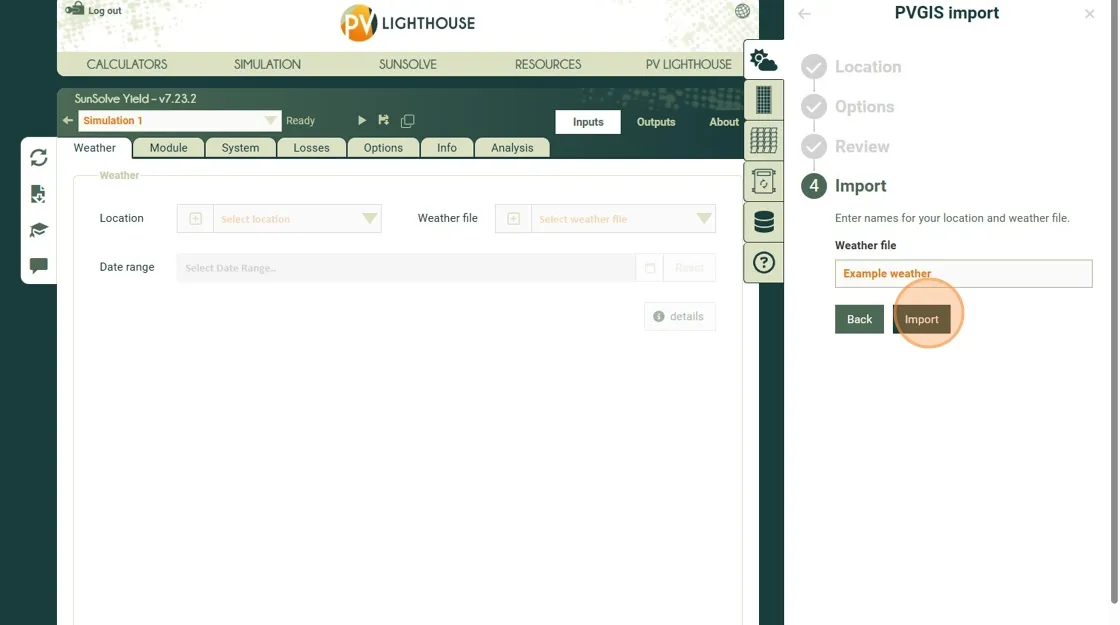Viewport: 1120px width, 625px height.
Task: Open the chat feedback bubble icon
Action: pos(39,266)
